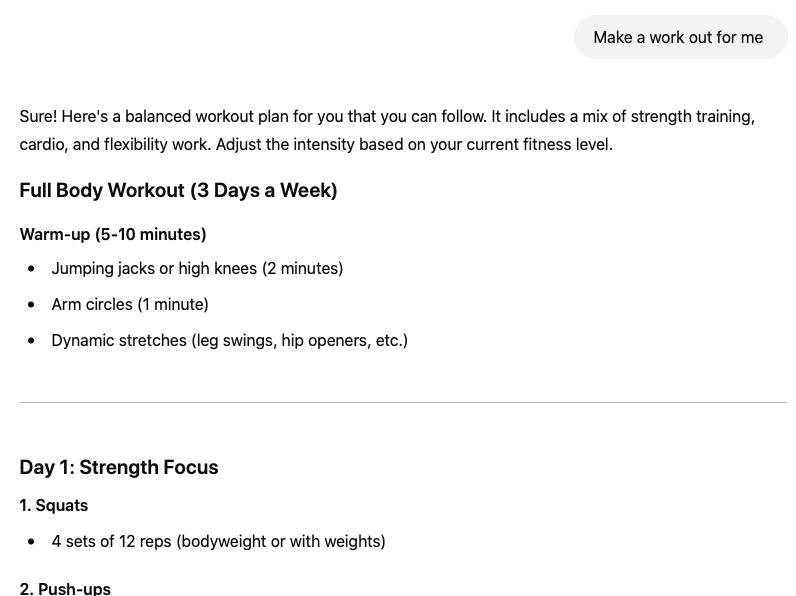The image size is (796, 596).
Task: Click the "2. Push-ups" exercise title
Action: [65, 589]
